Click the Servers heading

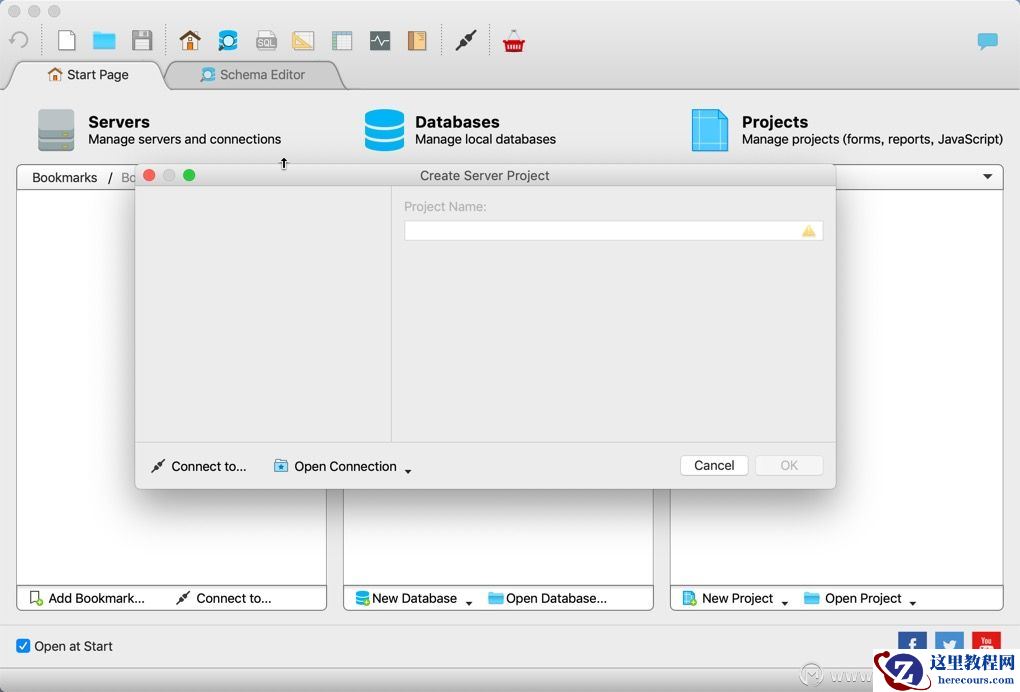(x=119, y=122)
